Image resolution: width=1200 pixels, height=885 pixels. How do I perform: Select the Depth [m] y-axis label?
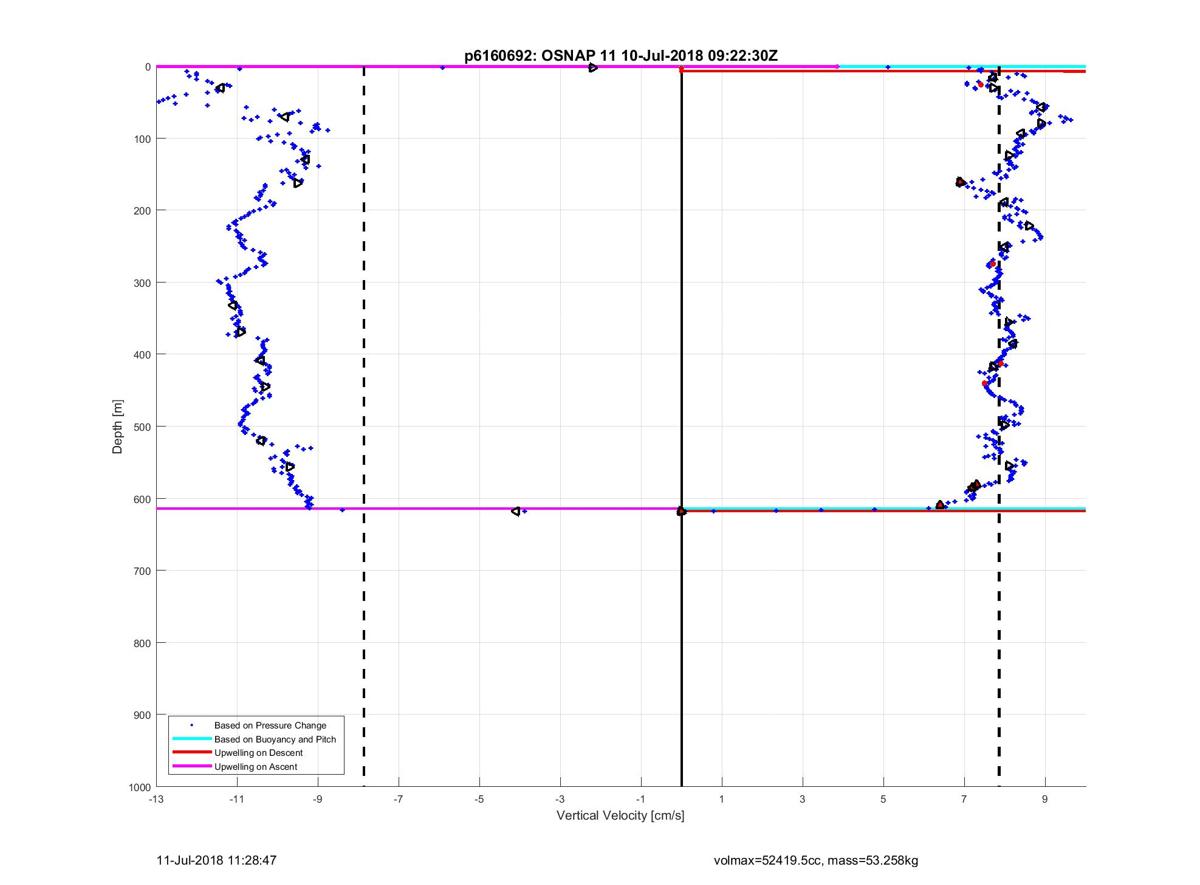coord(118,427)
